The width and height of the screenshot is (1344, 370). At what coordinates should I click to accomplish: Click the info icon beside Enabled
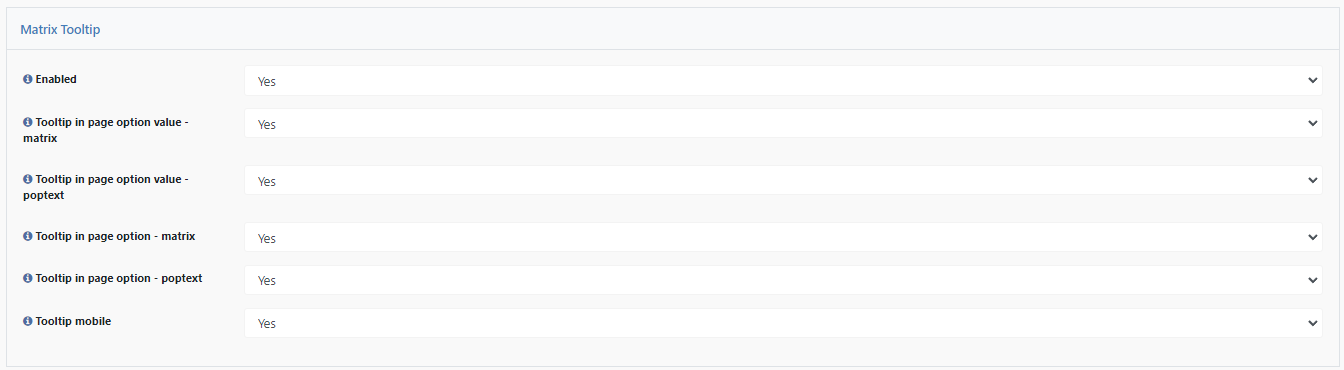pyautogui.click(x=28, y=78)
